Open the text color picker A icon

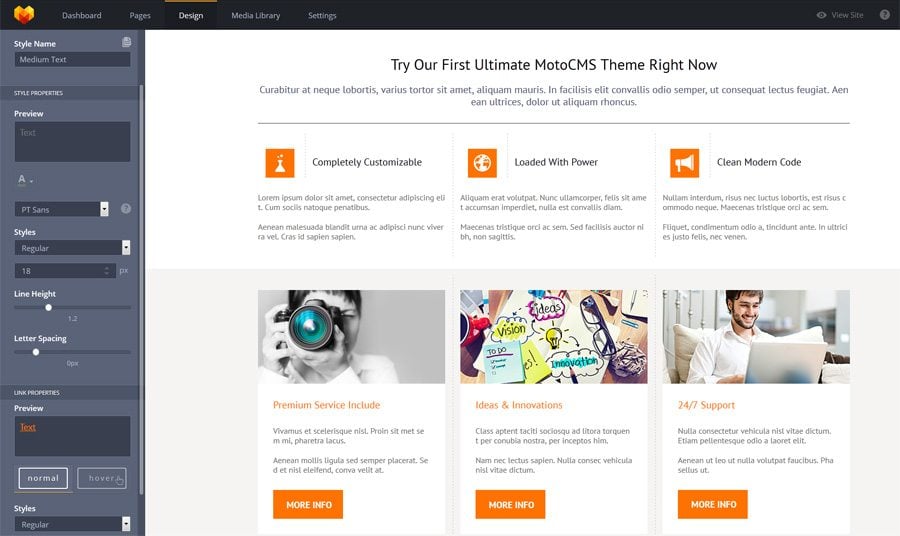(x=24, y=180)
